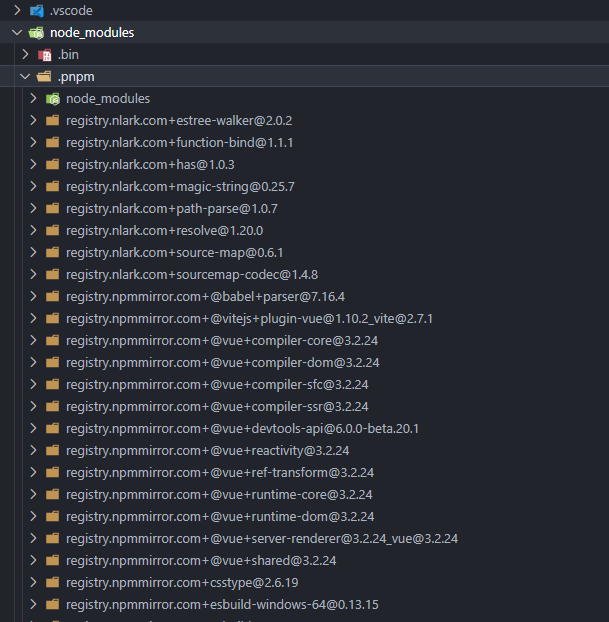This screenshot has width=609, height=622.
Task: Select the @vue+compiler-core@3.2.24 label
Action: (x=222, y=341)
